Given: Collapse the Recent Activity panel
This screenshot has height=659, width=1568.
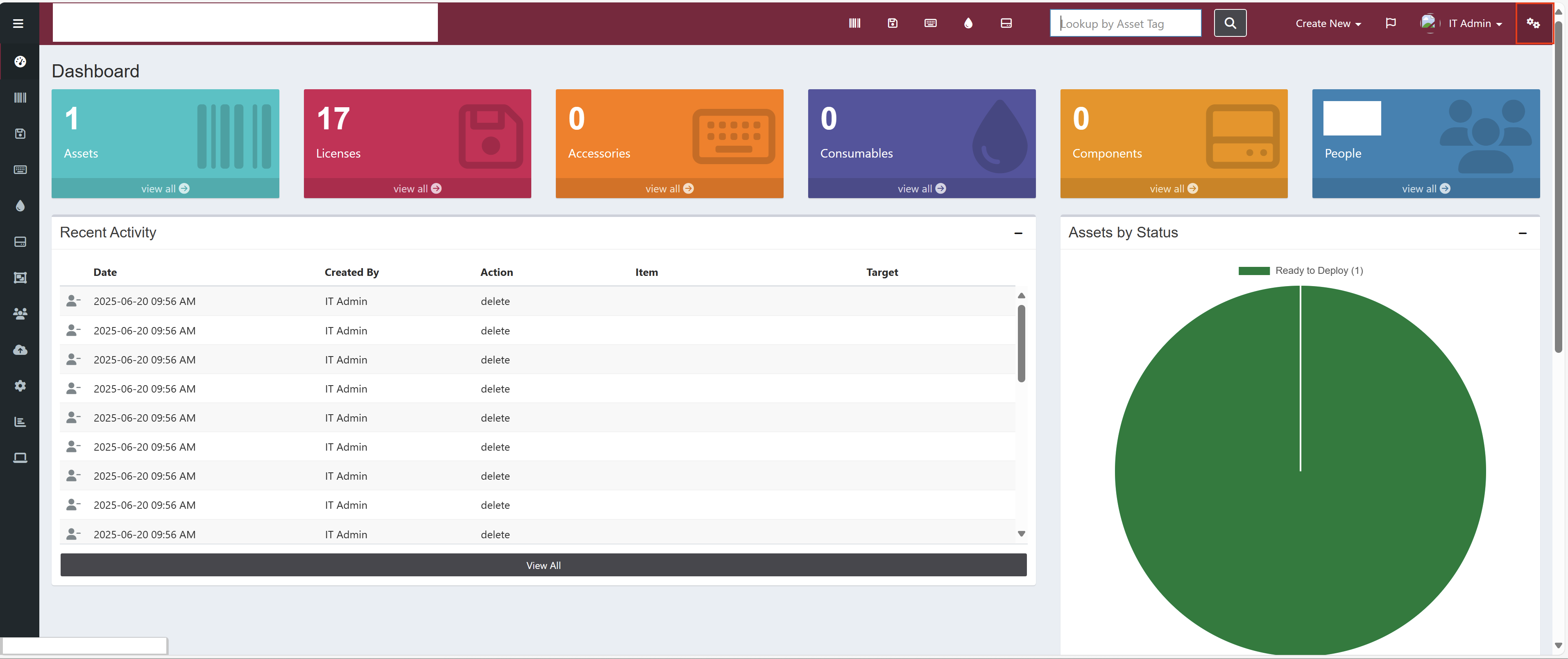Looking at the screenshot, I should (1018, 233).
